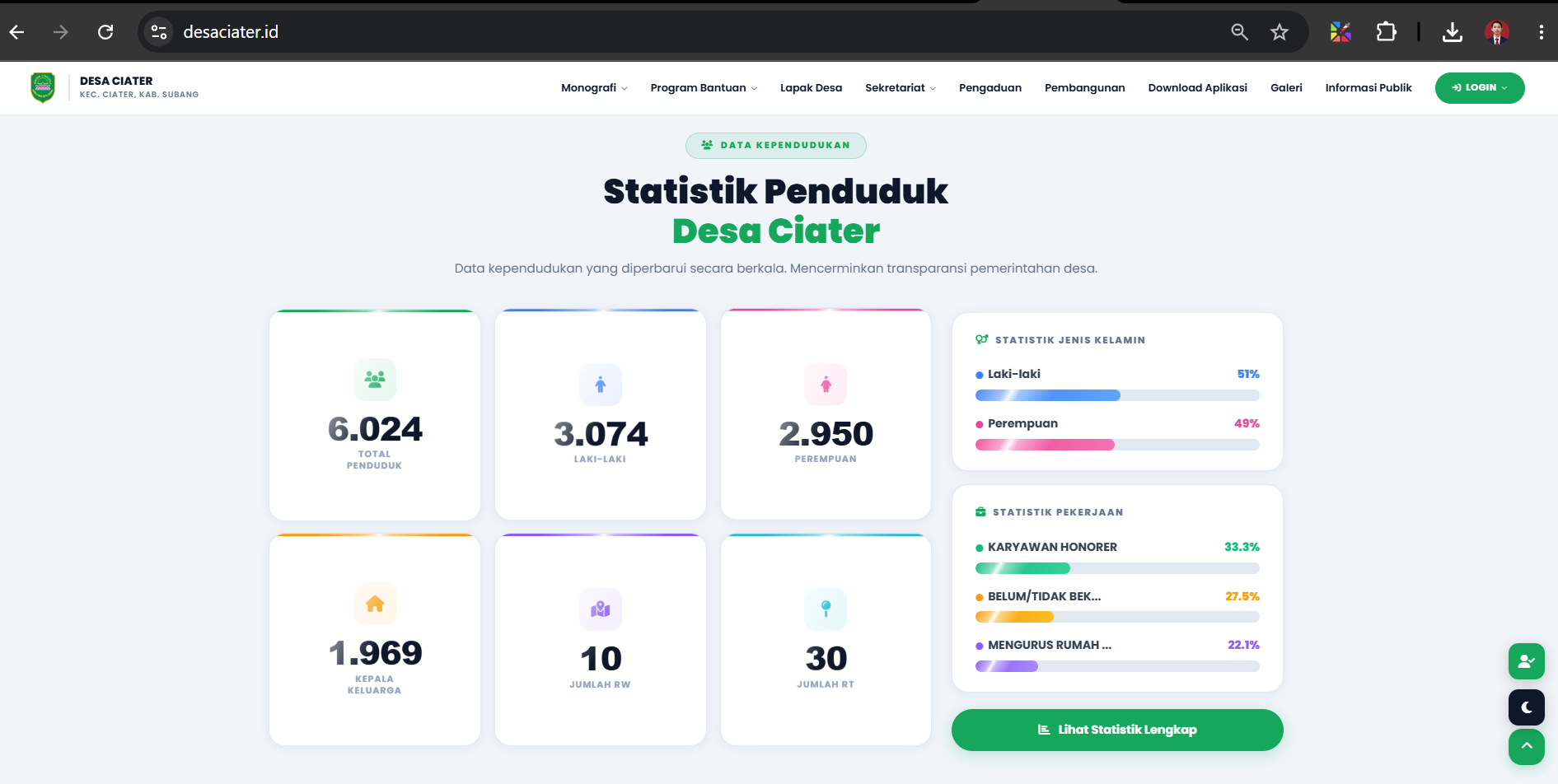Open the site information icon in the address bar
1558x784 pixels.
coord(159,32)
